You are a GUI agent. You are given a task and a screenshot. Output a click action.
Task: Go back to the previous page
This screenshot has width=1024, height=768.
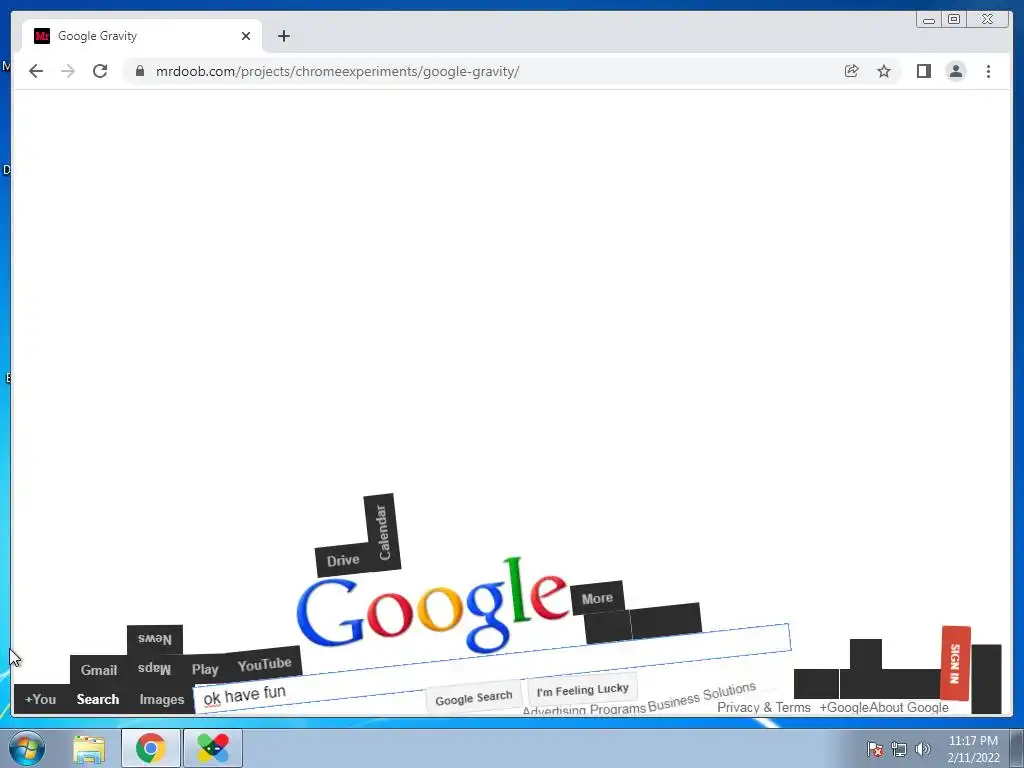click(36, 71)
